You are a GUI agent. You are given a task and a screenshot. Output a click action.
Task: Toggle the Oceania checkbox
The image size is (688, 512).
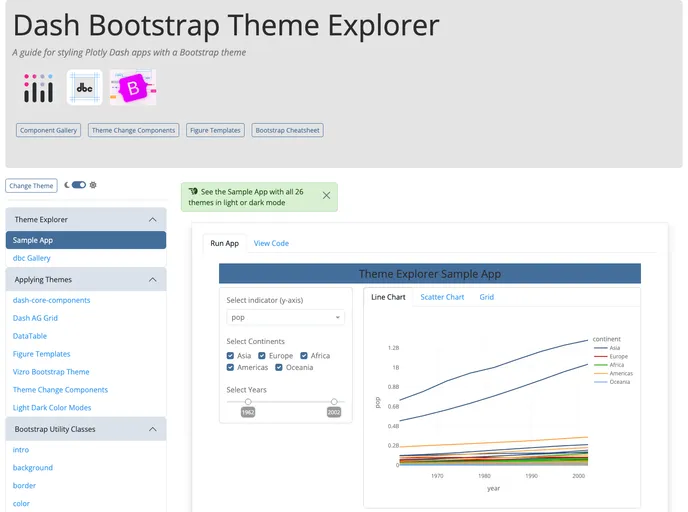coord(280,368)
